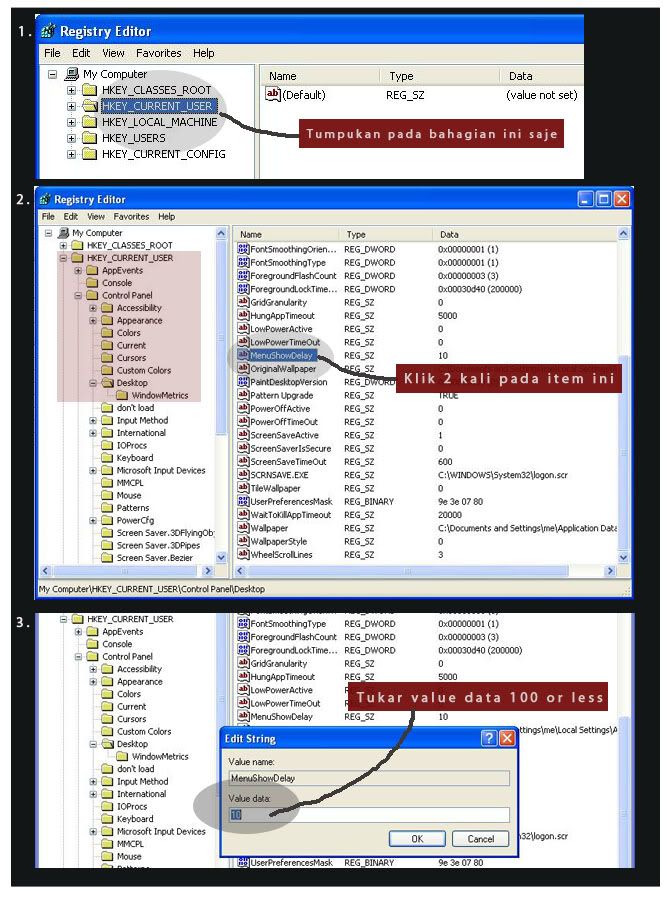Click the Name column header in step 2 window
This screenshot has height=900, width=670.
pyautogui.click(x=289, y=234)
